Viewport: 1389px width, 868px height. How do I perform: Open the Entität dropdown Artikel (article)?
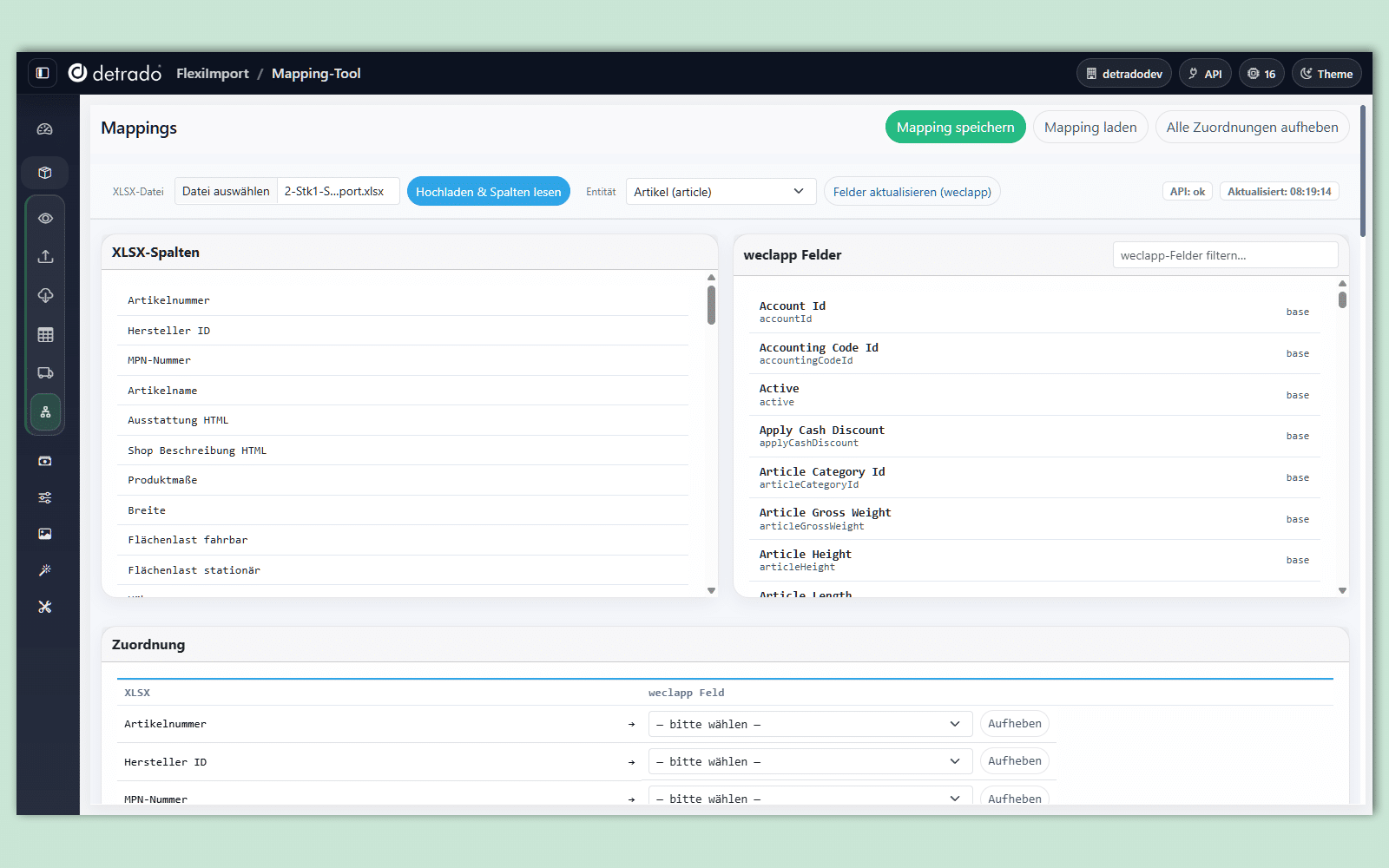pyautogui.click(x=720, y=192)
